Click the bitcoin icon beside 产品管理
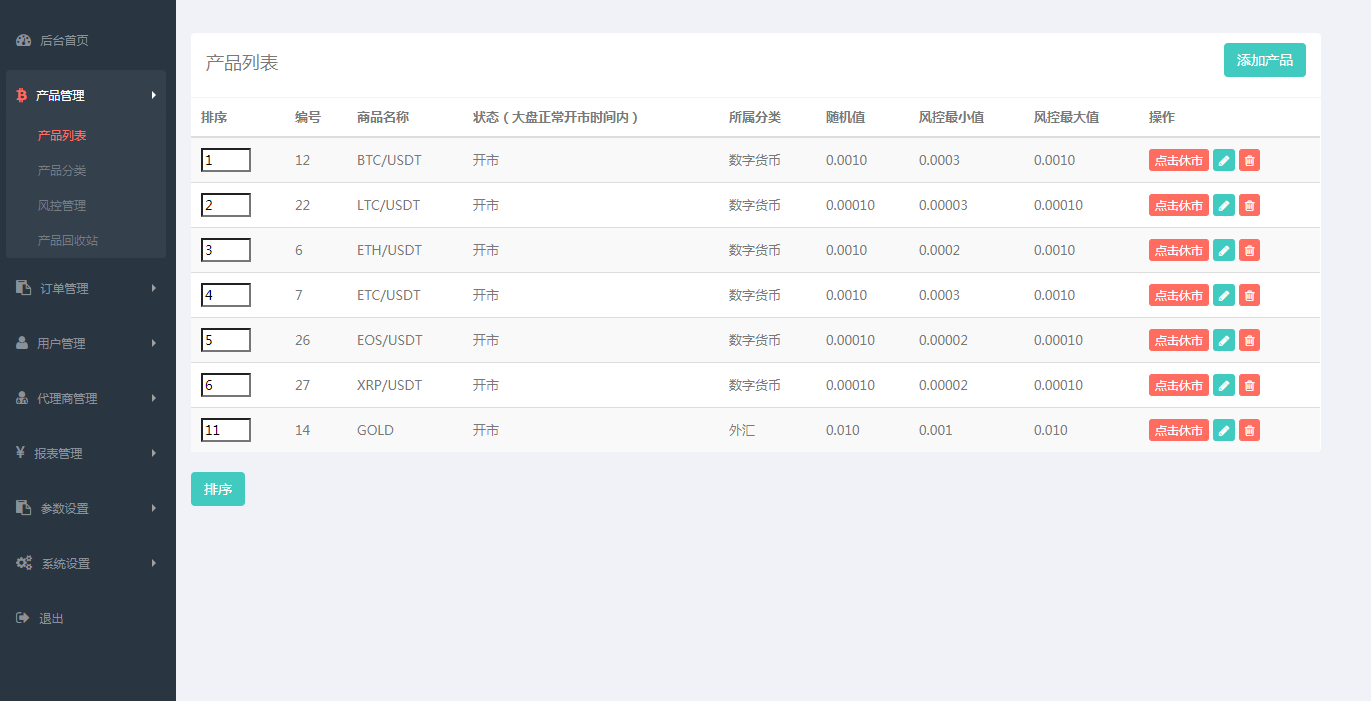The image size is (1371, 701). (22, 96)
